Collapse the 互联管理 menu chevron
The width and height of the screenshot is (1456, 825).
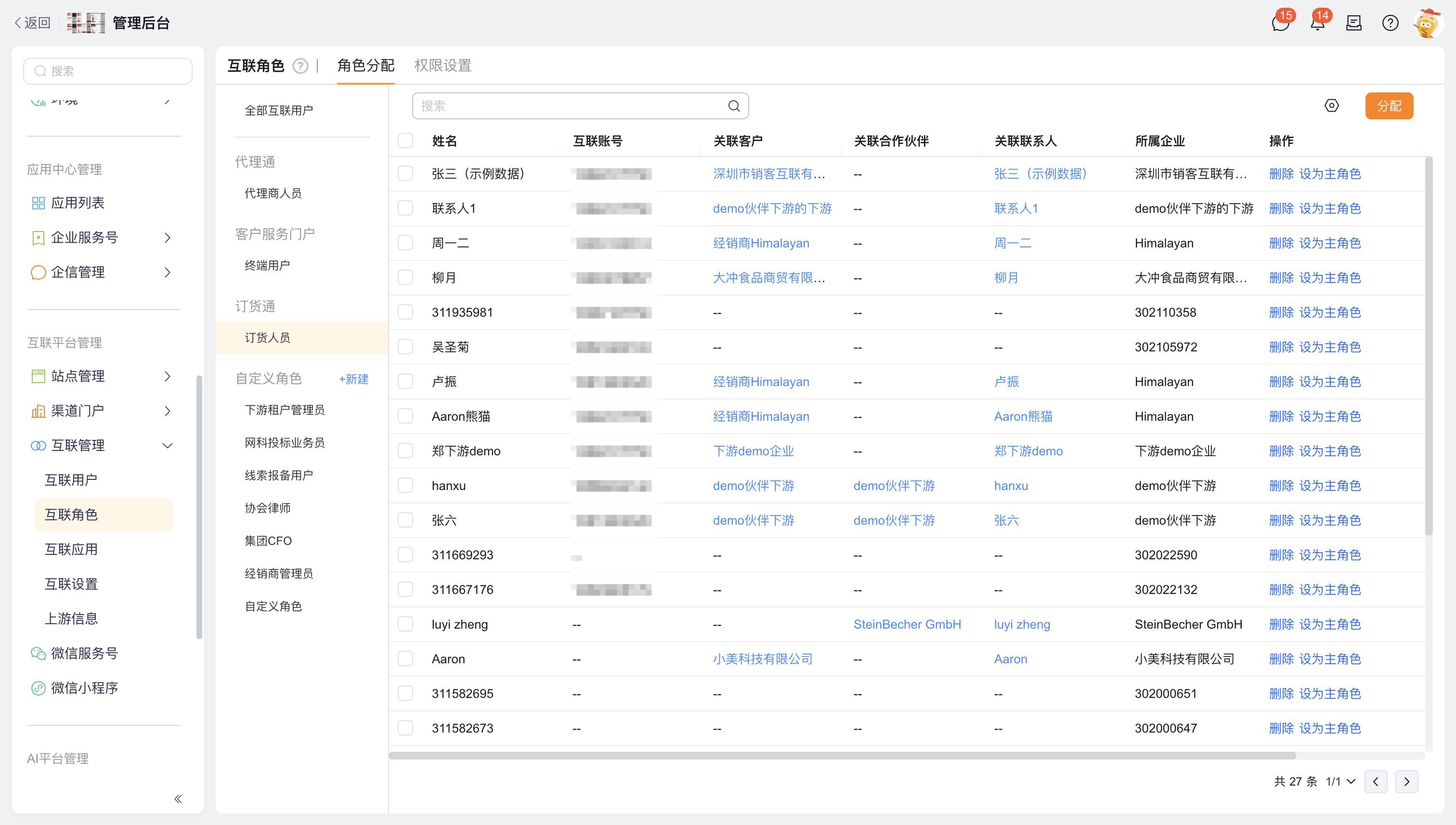(167, 446)
